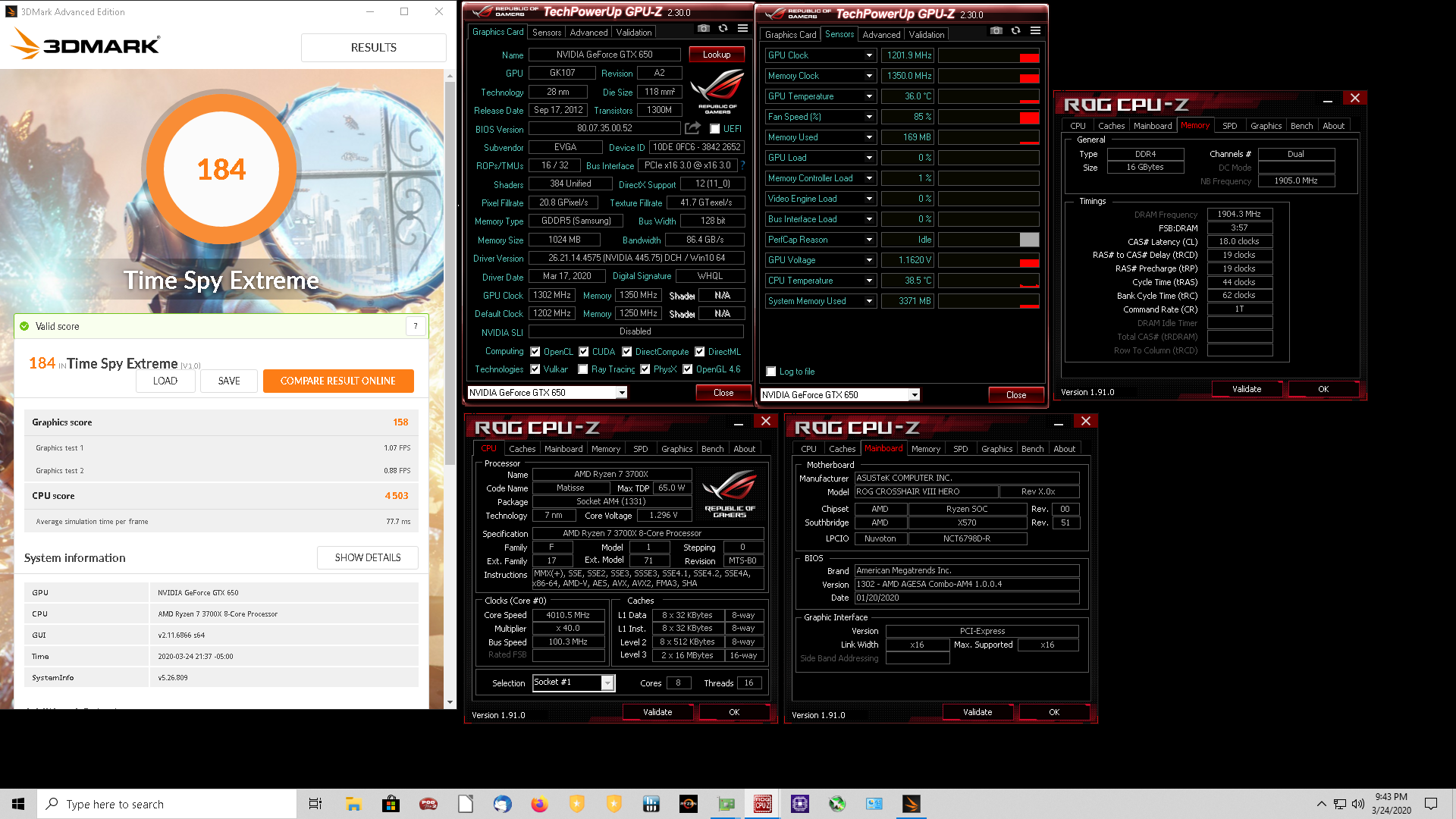Click the Fan Speed sensor graph bar
Viewport: 1456px width, 819px height.
point(988,117)
